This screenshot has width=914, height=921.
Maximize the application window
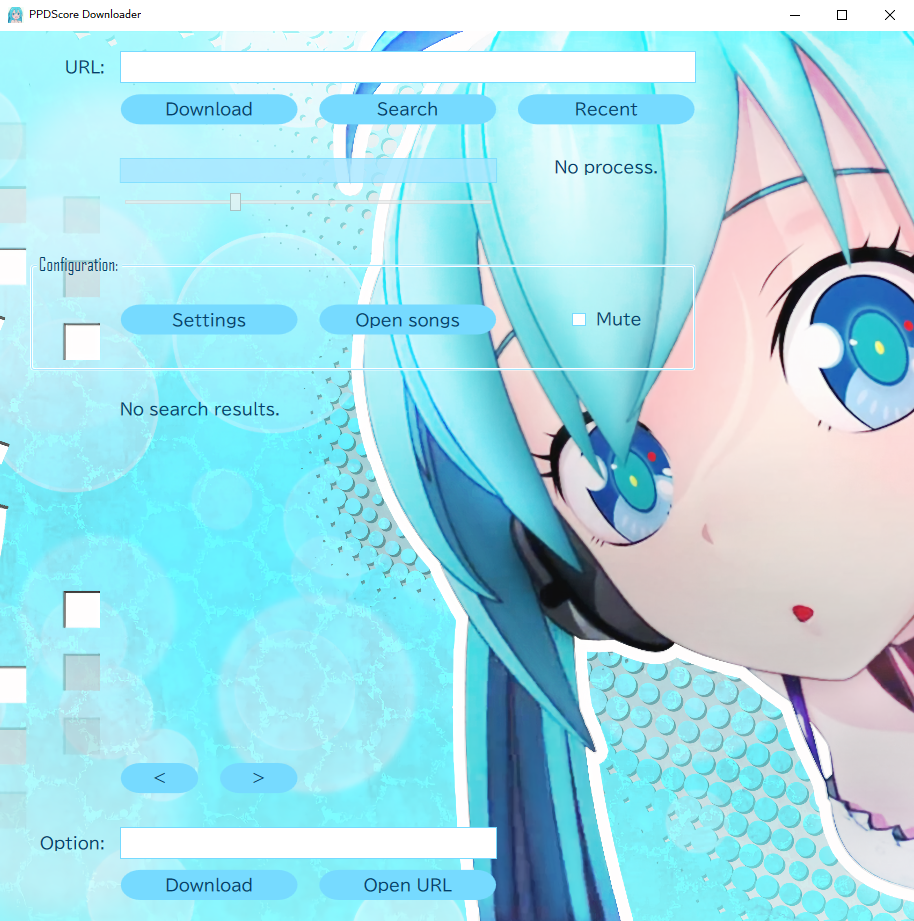pos(842,15)
